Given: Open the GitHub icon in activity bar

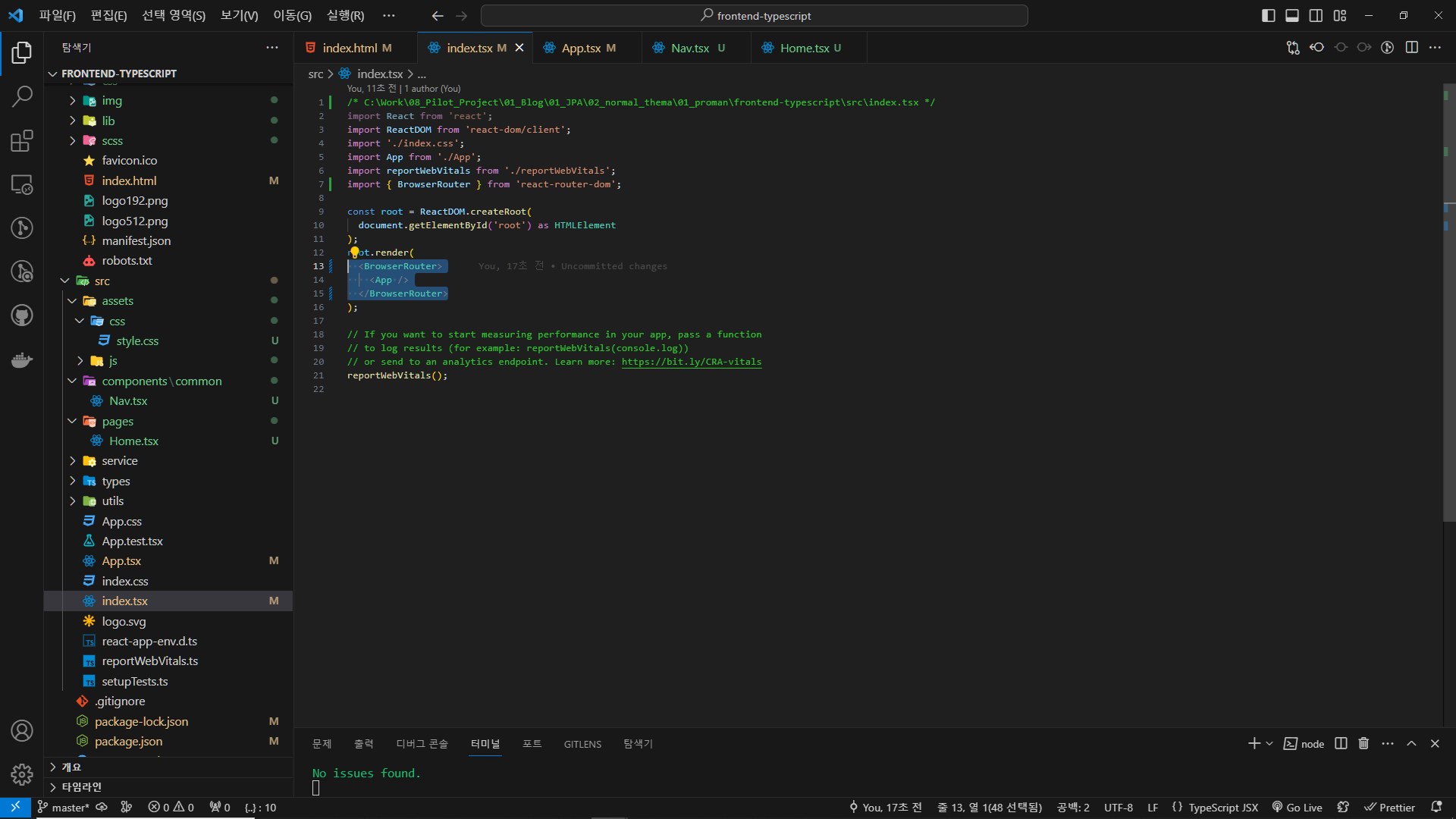Looking at the screenshot, I should click(x=22, y=315).
